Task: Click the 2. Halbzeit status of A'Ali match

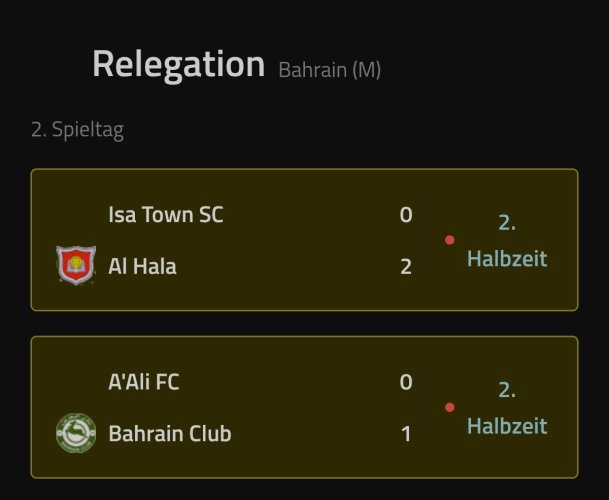Action: (507, 408)
